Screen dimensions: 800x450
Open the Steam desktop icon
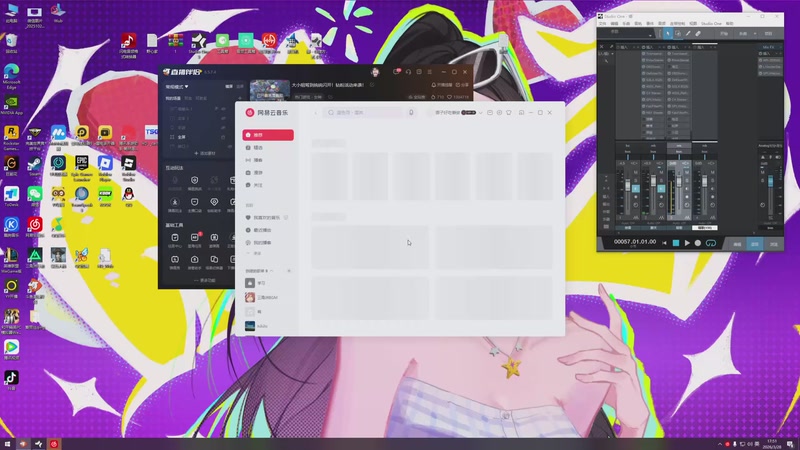coord(35,166)
